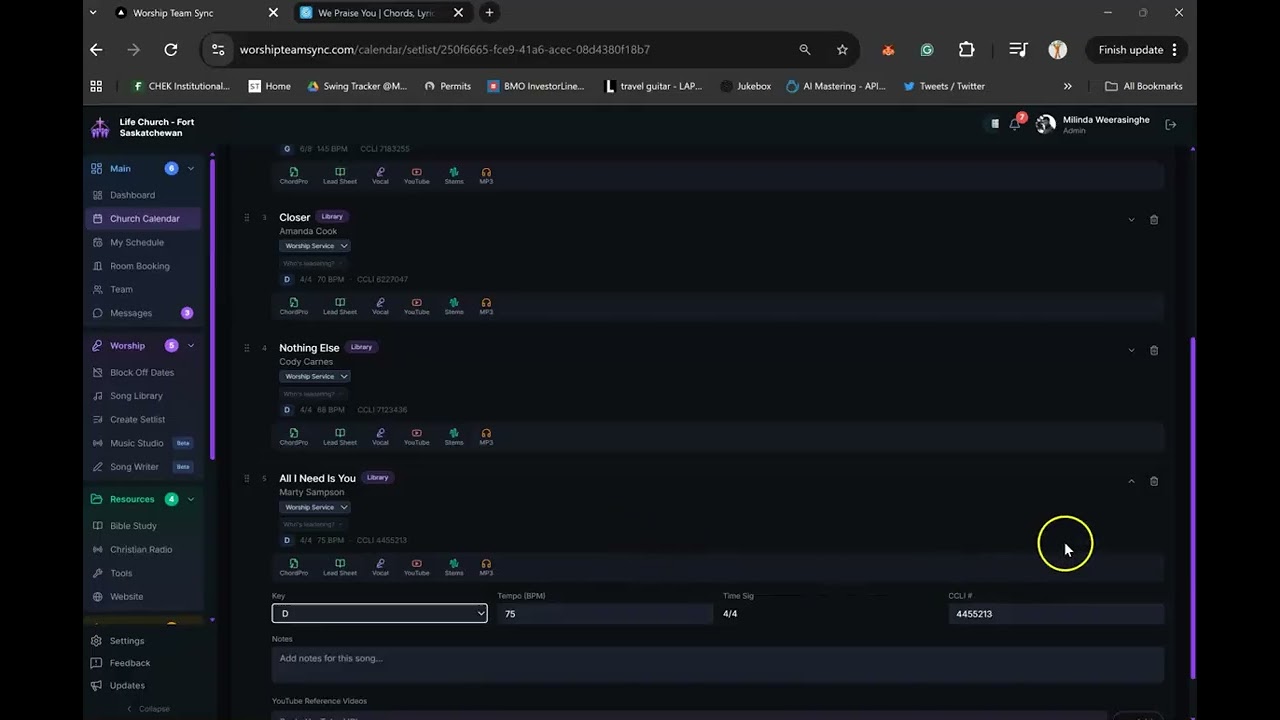Click the CCLI # field showing 4455213
Image resolution: width=1280 pixels, height=720 pixels.
[x=1056, y=614]
